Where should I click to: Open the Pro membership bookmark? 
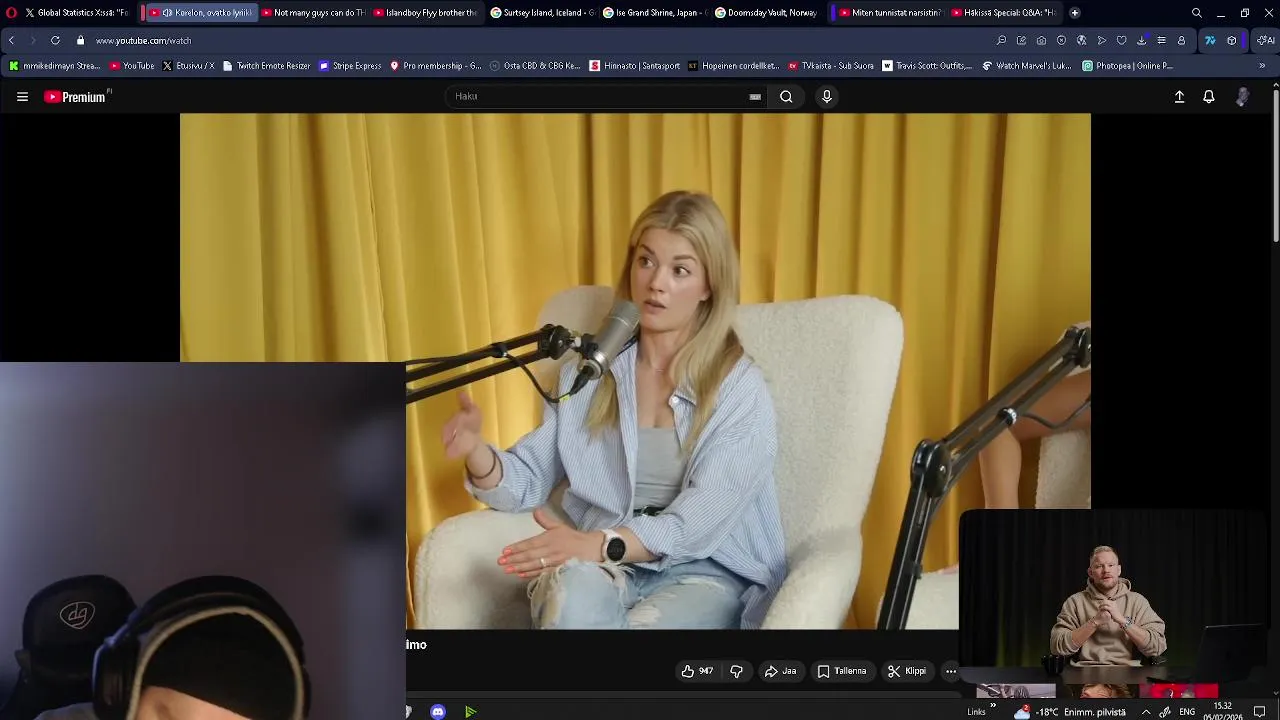(436, 66)
